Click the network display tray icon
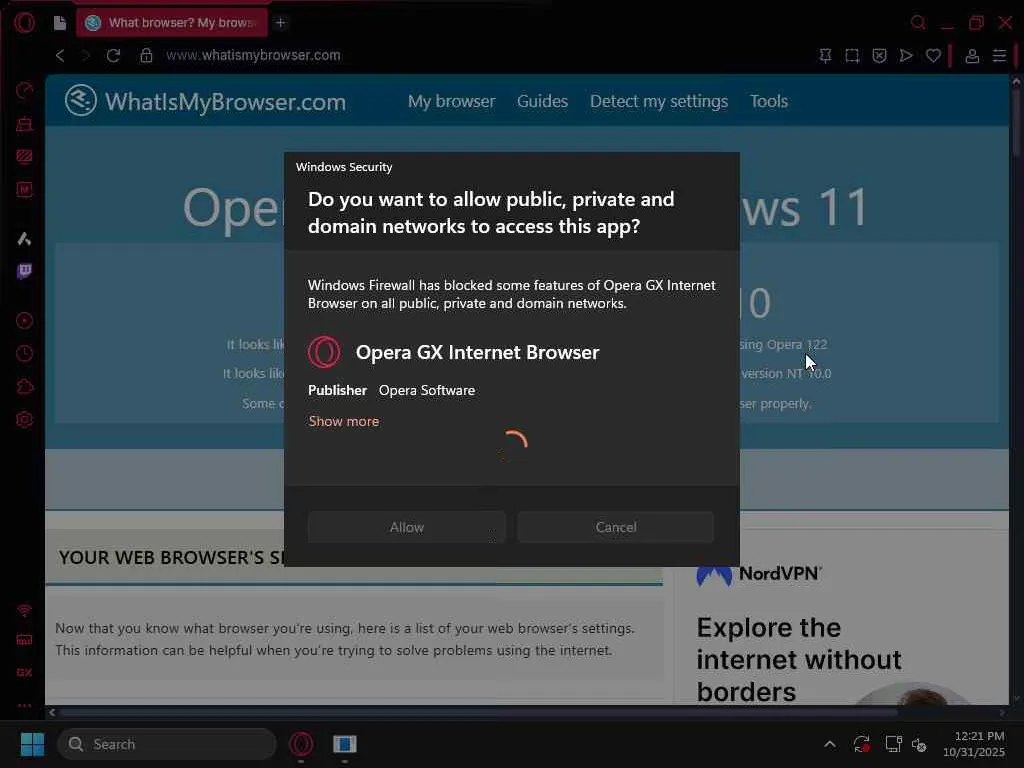The width and height of the screenshot is (1024, 768). [x=893, y=744]
